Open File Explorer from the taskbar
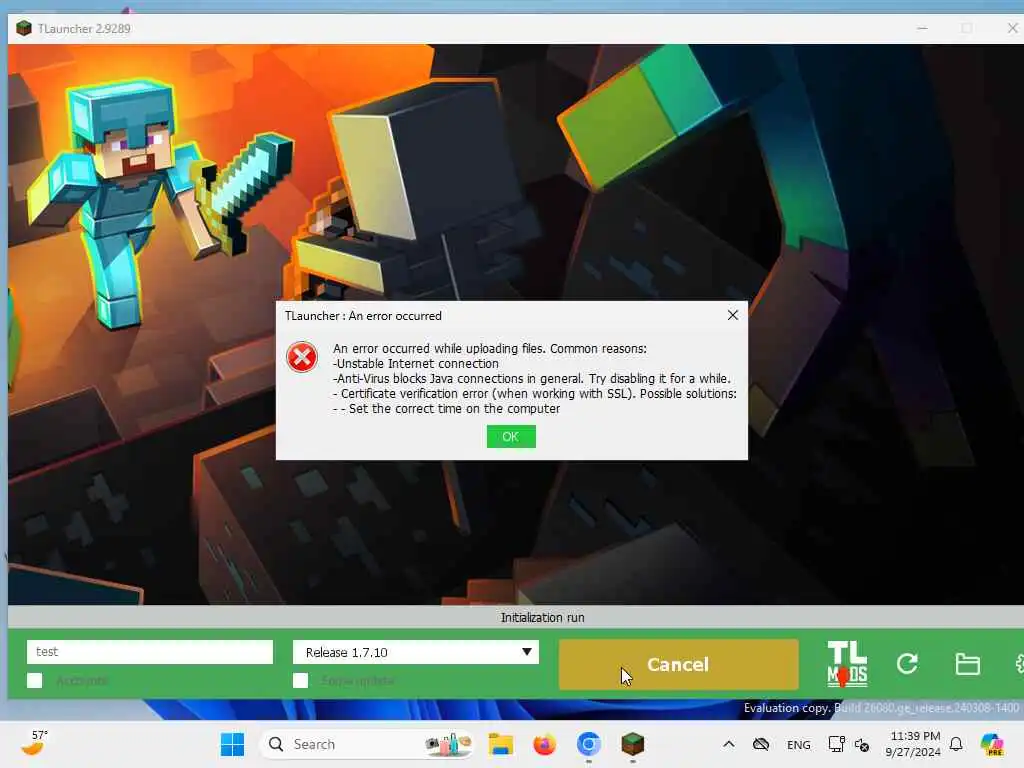The image size is (1024, 768). pos(501,744)
